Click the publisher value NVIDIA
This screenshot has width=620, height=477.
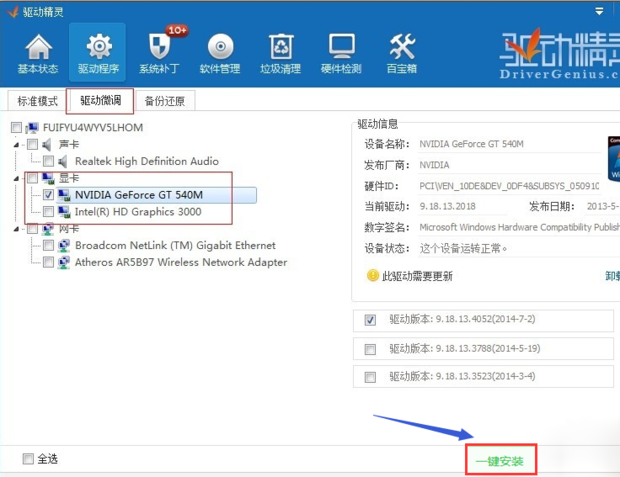[434, 165]
